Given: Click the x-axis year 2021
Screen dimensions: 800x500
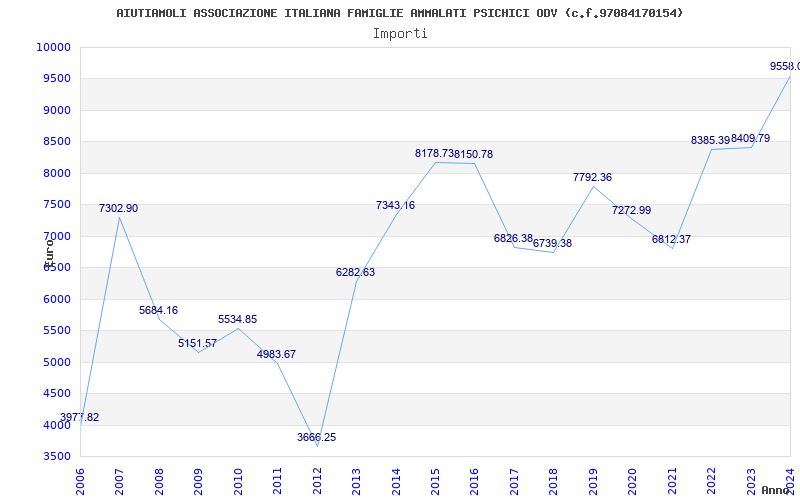Looking at the screenshot, I should (x=673, y=481).
